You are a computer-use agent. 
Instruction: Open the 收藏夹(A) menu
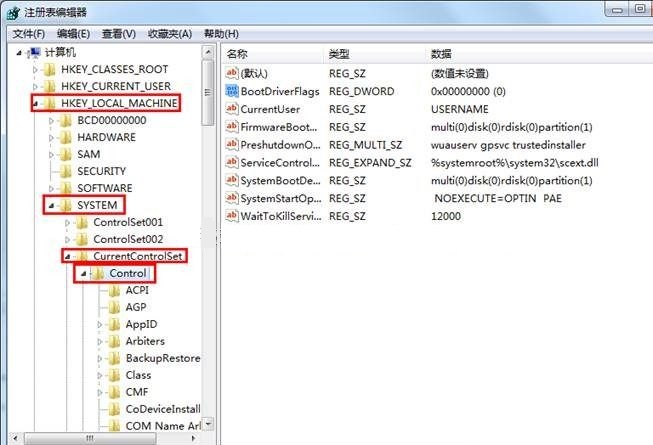pos(170,34)
